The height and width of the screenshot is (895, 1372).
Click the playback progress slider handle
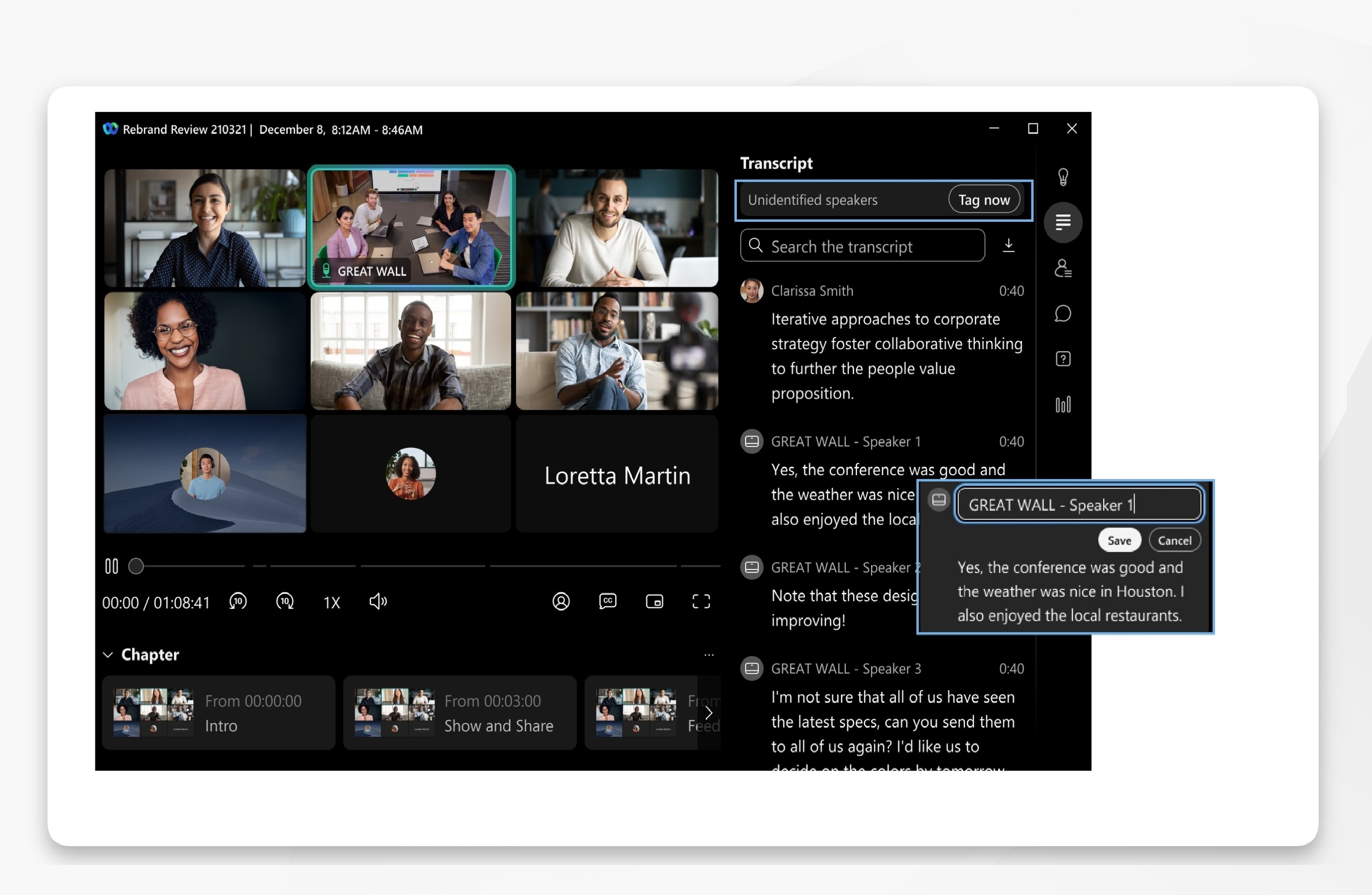coord(136,567)
